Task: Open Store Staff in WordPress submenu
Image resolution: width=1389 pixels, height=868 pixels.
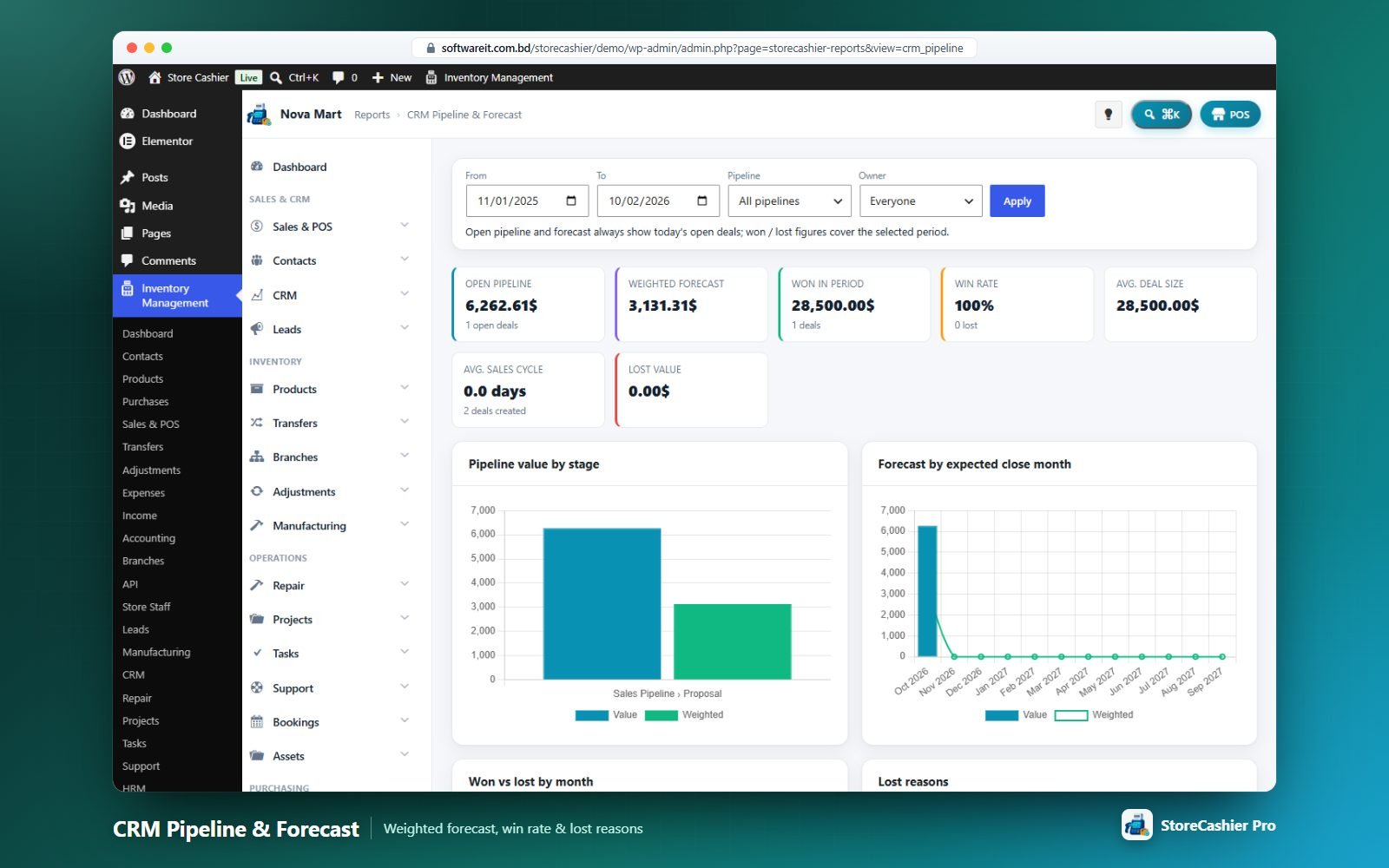Action: pos(146,607)
